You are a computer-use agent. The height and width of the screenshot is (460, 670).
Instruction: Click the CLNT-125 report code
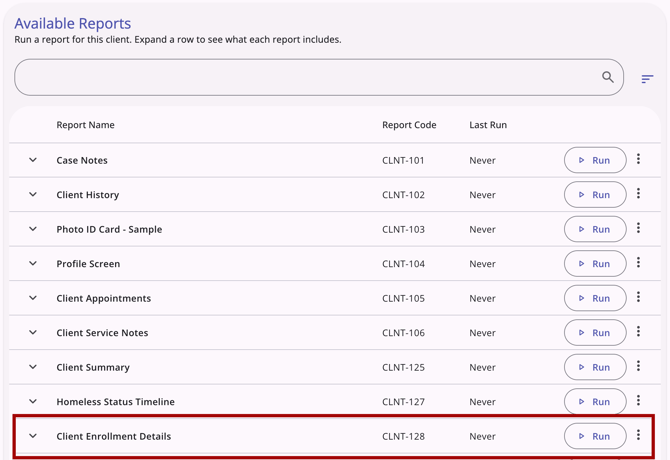403,368
